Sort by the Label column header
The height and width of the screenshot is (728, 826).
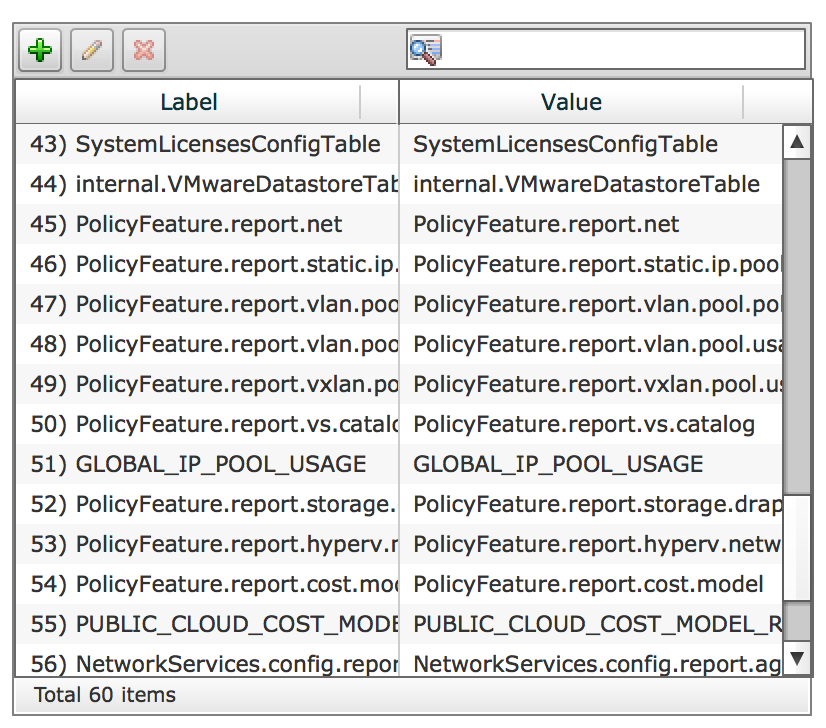pyautogui.click(x=189, y=102)
